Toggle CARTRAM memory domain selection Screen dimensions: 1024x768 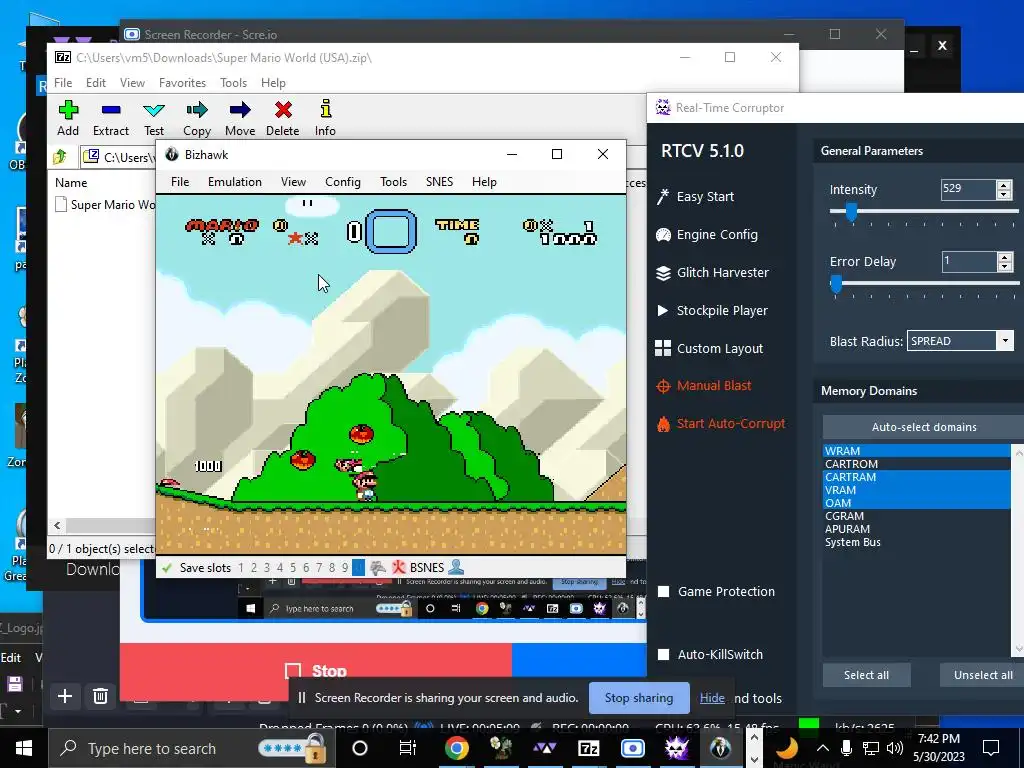pos(916,477)
